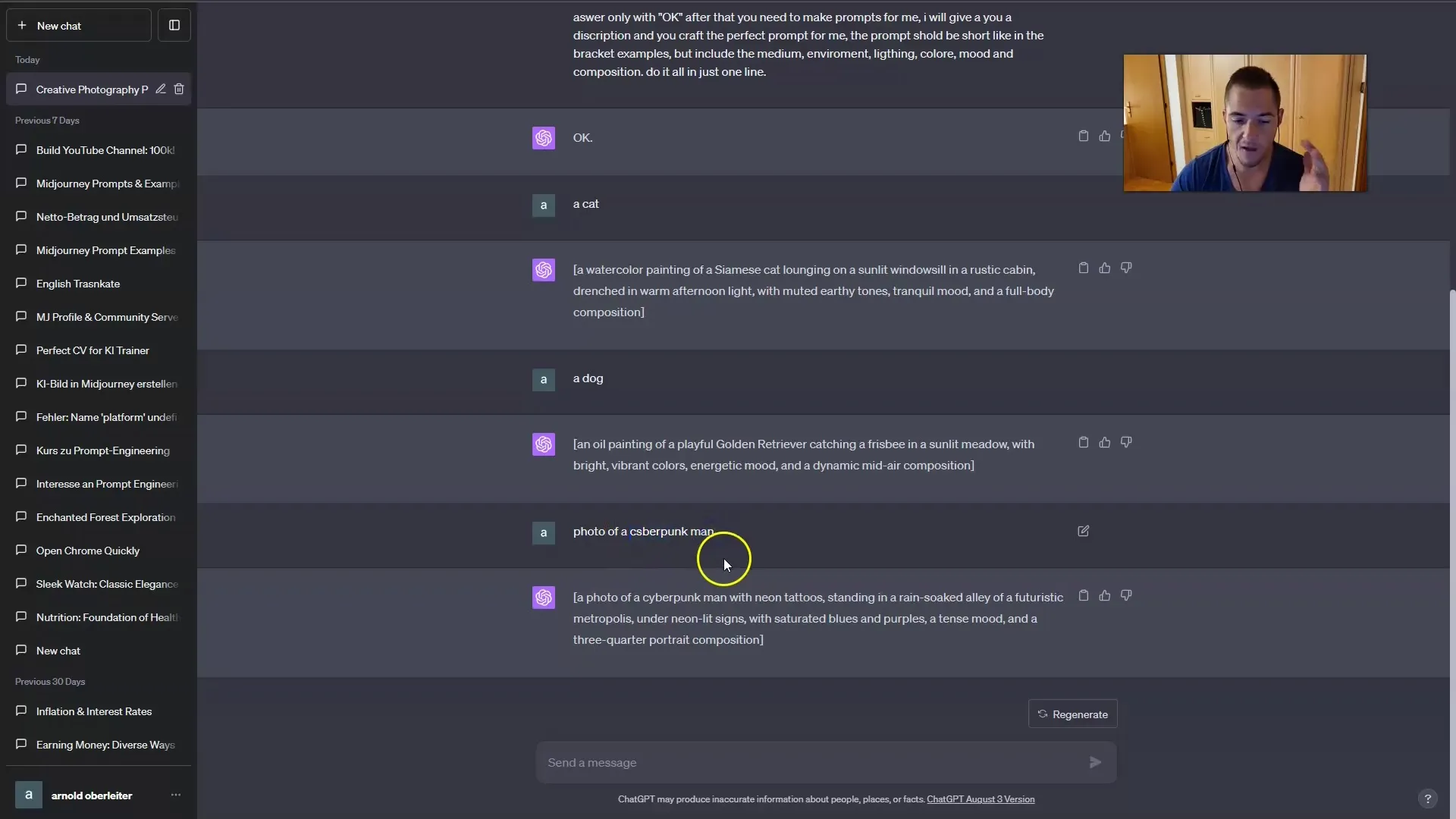Click the delete trash icon on Creative Photography chat

[180, 89]
